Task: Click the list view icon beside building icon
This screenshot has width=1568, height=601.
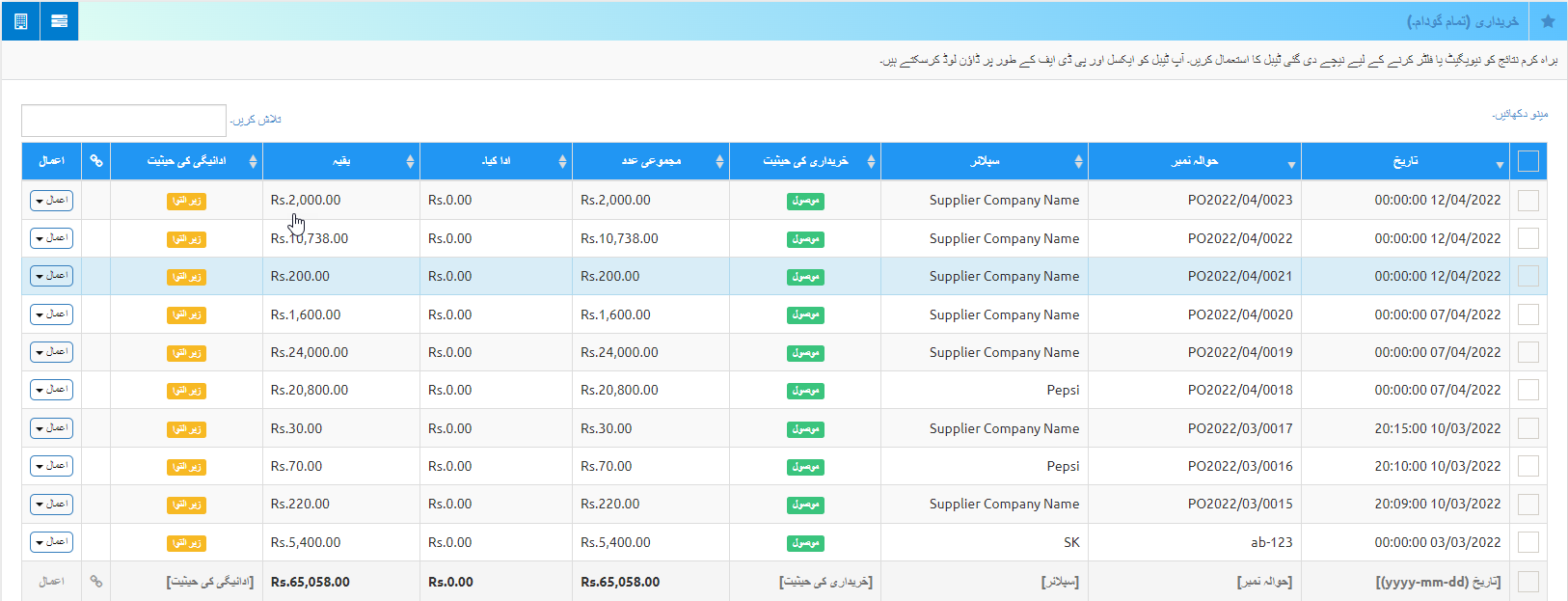Action: 59,20
